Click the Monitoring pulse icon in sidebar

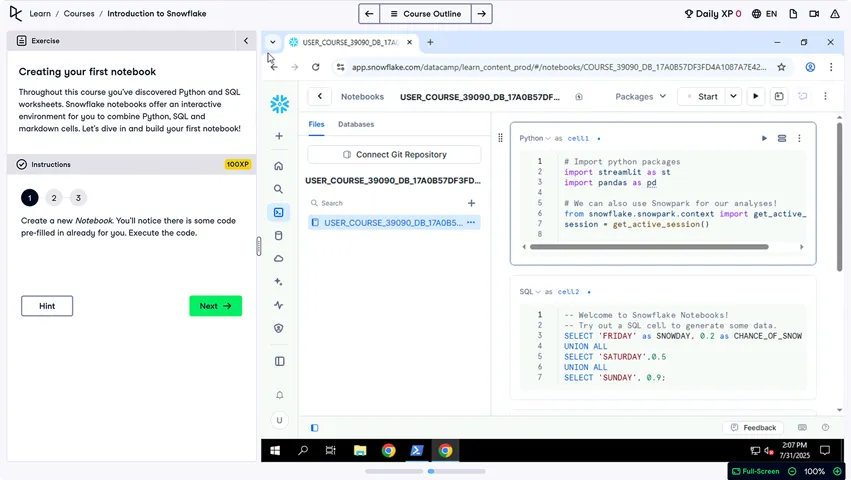pyautogui.click(x=278, y=305)
